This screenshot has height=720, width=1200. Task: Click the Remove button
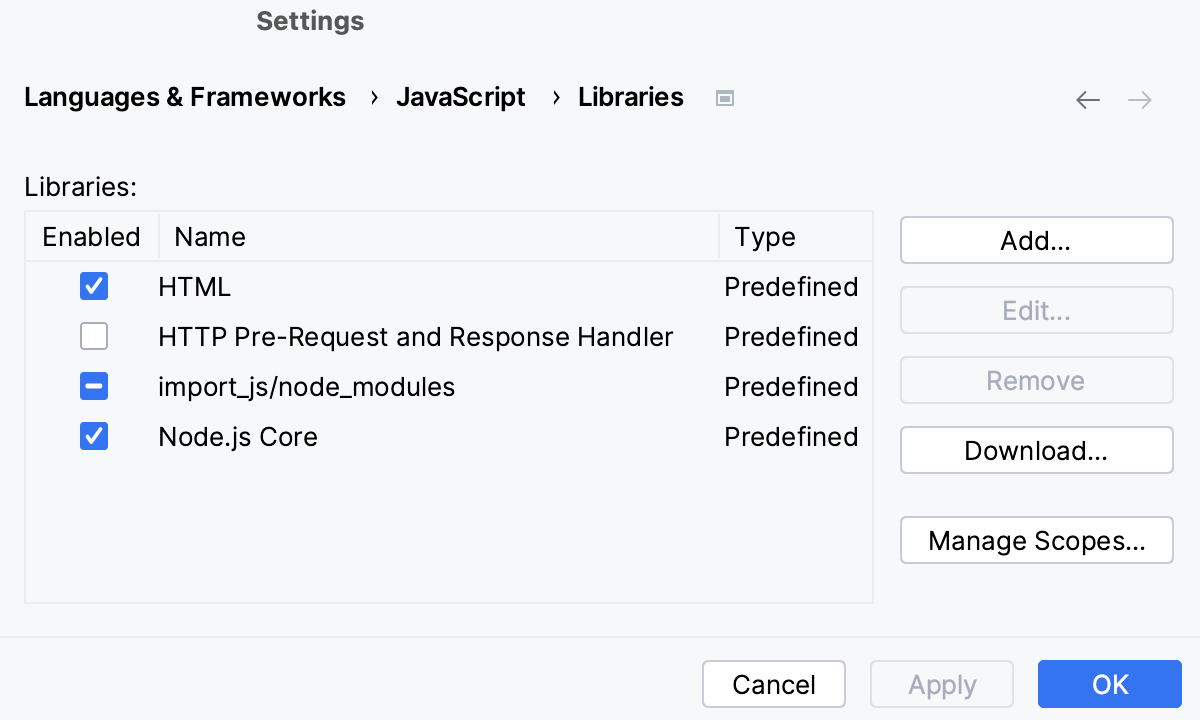point(1036,380)
